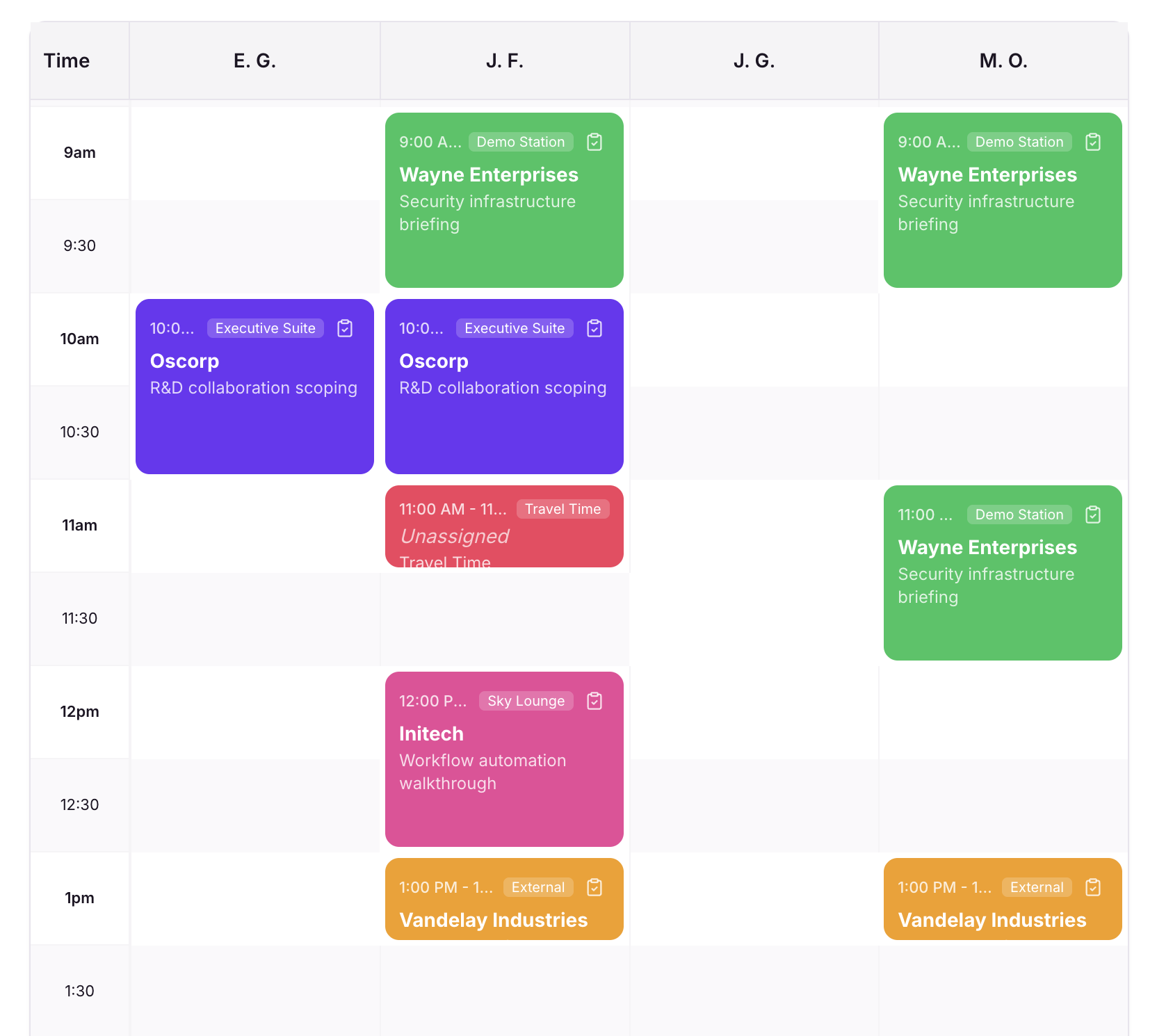Click clipboard icon on E. G. Oscorp card
This screenshot has width=1157, height=1036.
click(345, 328)
